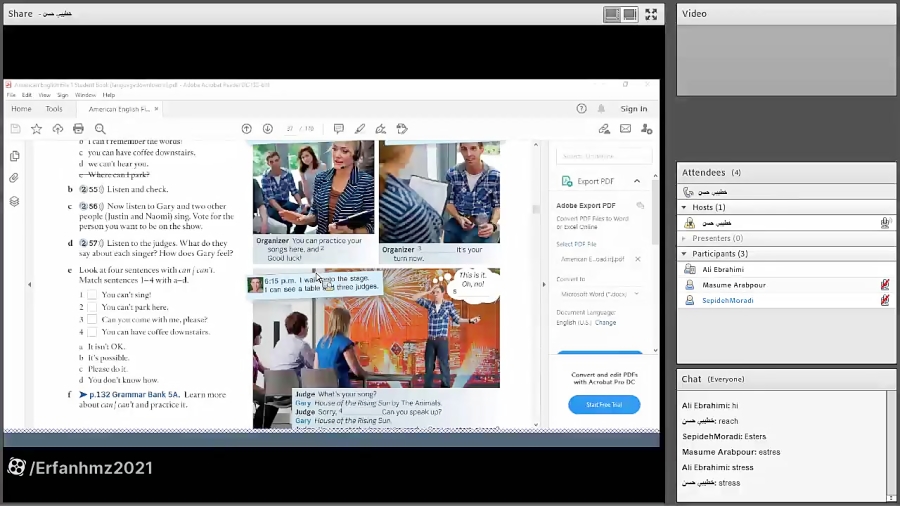
Task: Tick the checkbox beside 'You can't sing!'
Action: (x=92, y=295)
